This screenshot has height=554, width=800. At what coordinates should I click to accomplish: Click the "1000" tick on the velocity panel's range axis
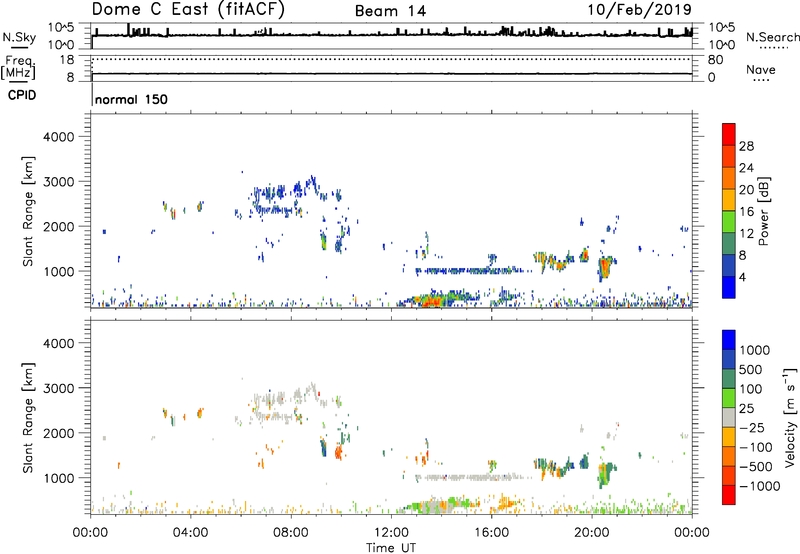[x=58, y=478]
